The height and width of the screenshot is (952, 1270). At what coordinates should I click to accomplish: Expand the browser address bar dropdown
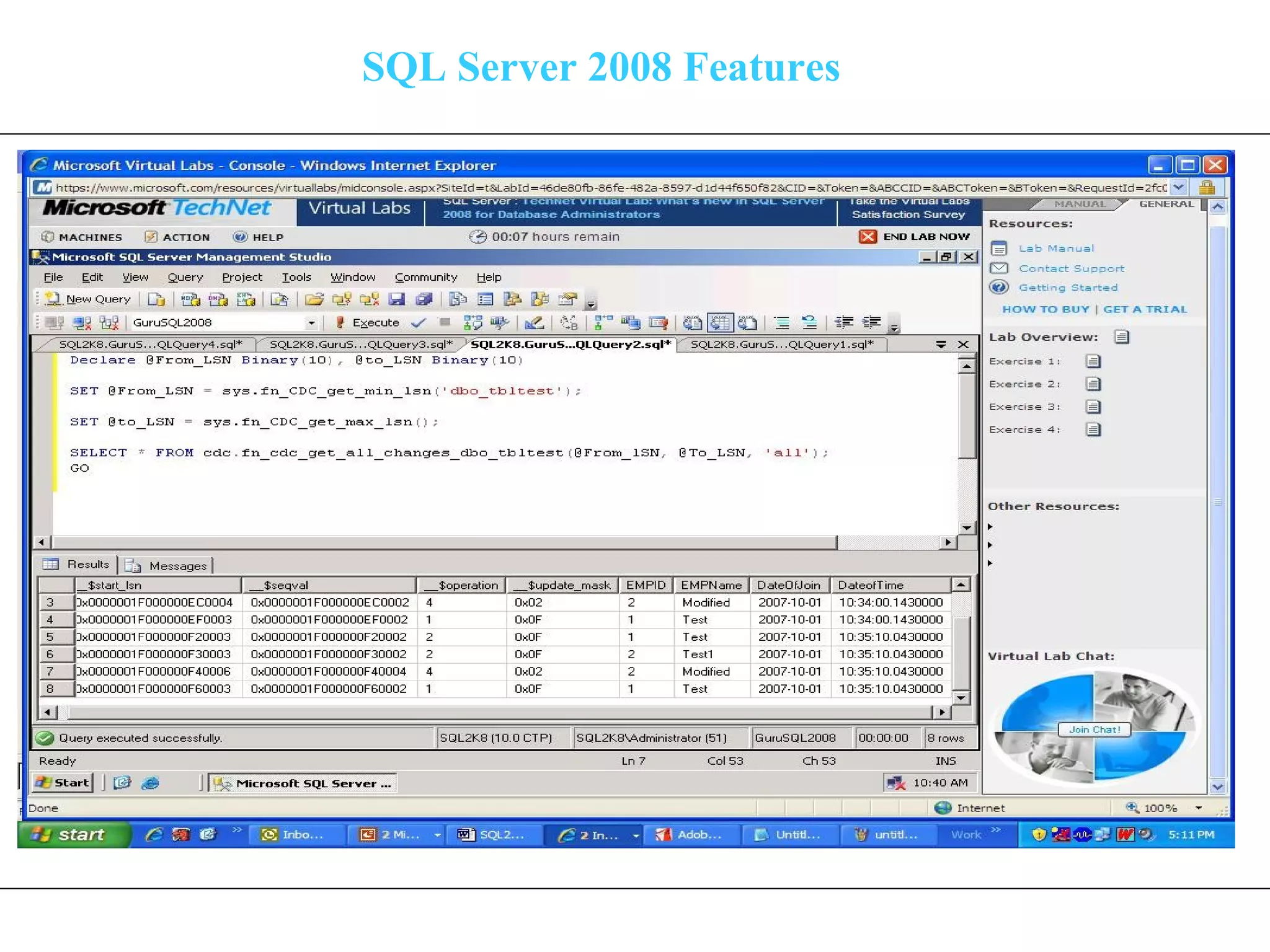click(x=1179, y=187)
